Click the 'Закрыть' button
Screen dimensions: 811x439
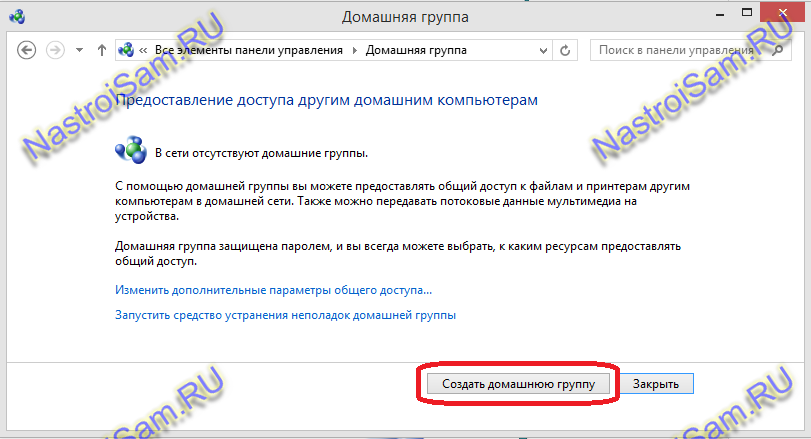[656, 384]
